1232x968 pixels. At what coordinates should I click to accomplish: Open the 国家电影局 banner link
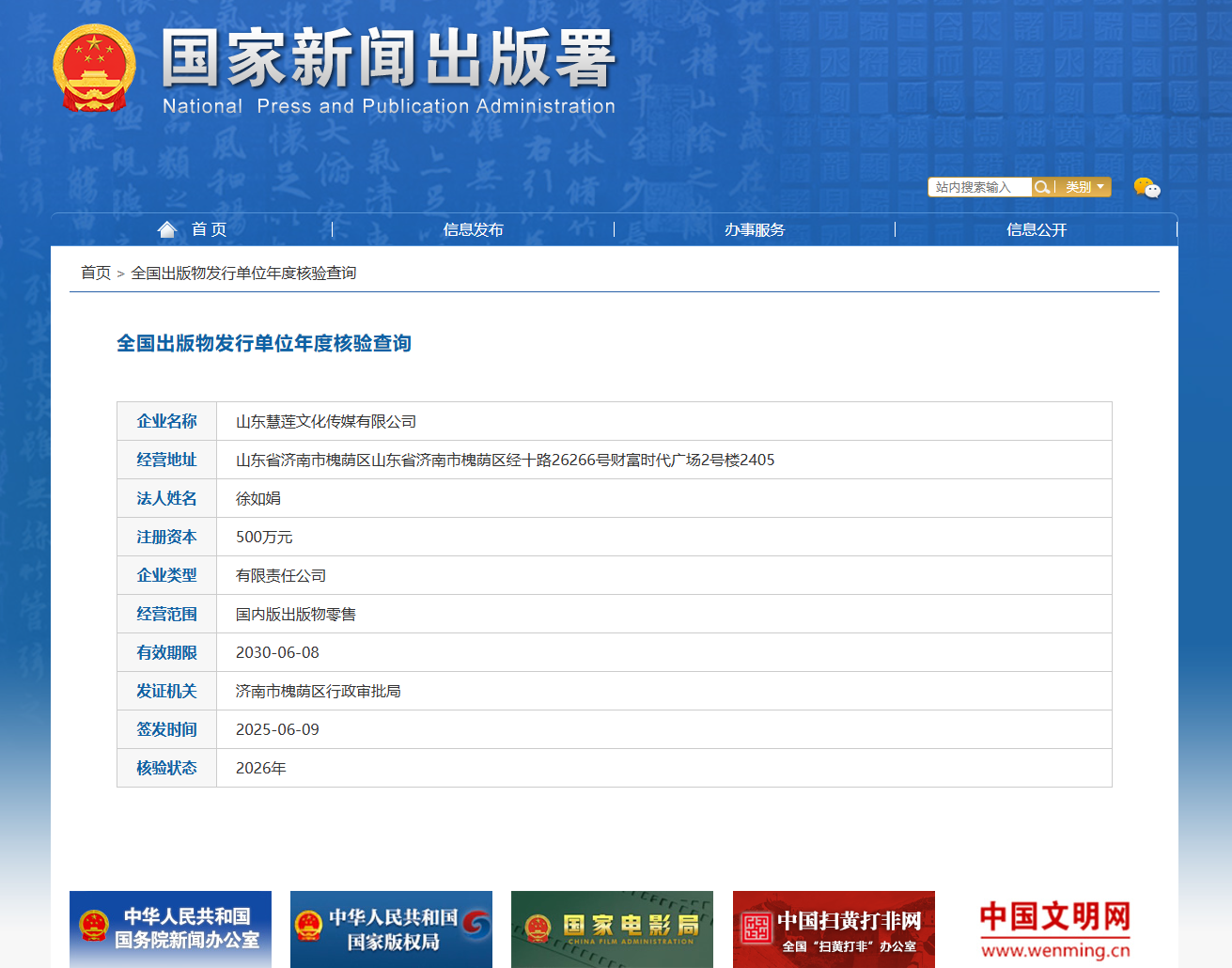(612, 929)
